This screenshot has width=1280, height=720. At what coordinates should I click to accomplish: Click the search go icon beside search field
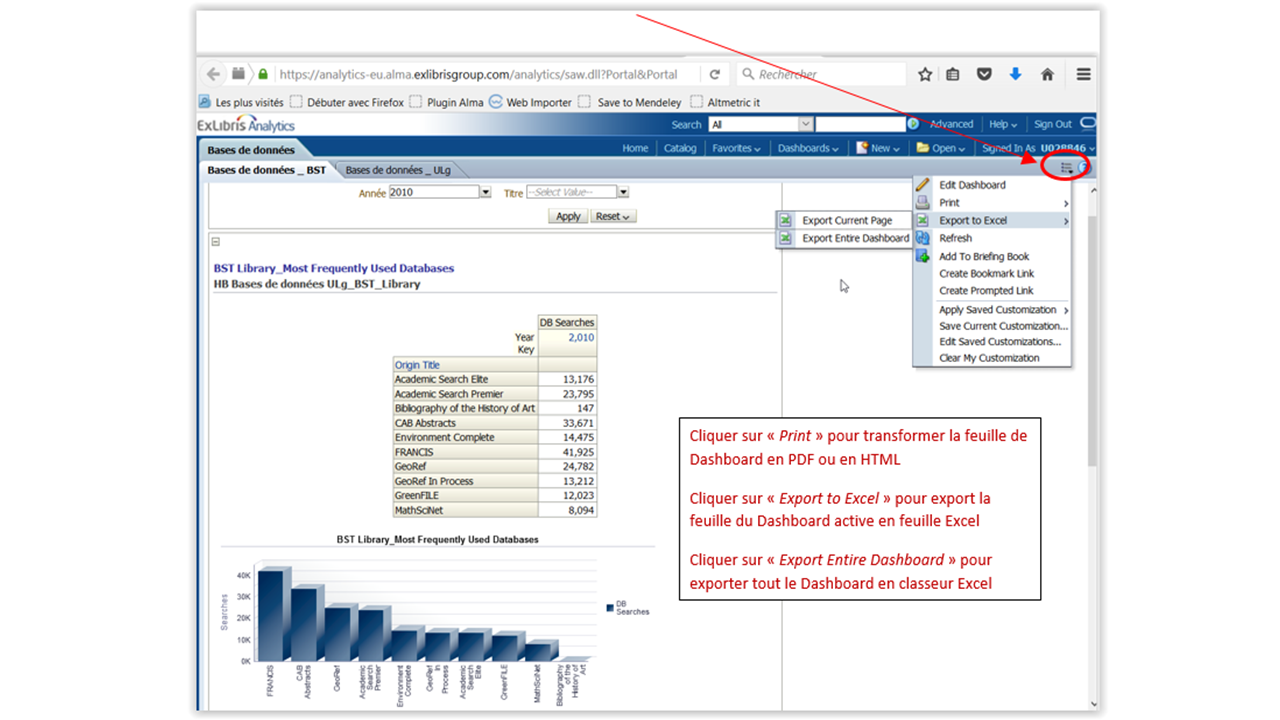click(913, 124)
